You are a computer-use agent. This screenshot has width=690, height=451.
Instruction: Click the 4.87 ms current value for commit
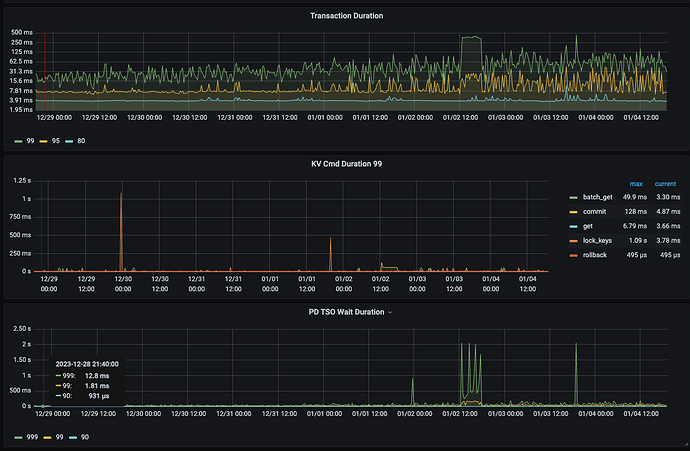point(668,212)
